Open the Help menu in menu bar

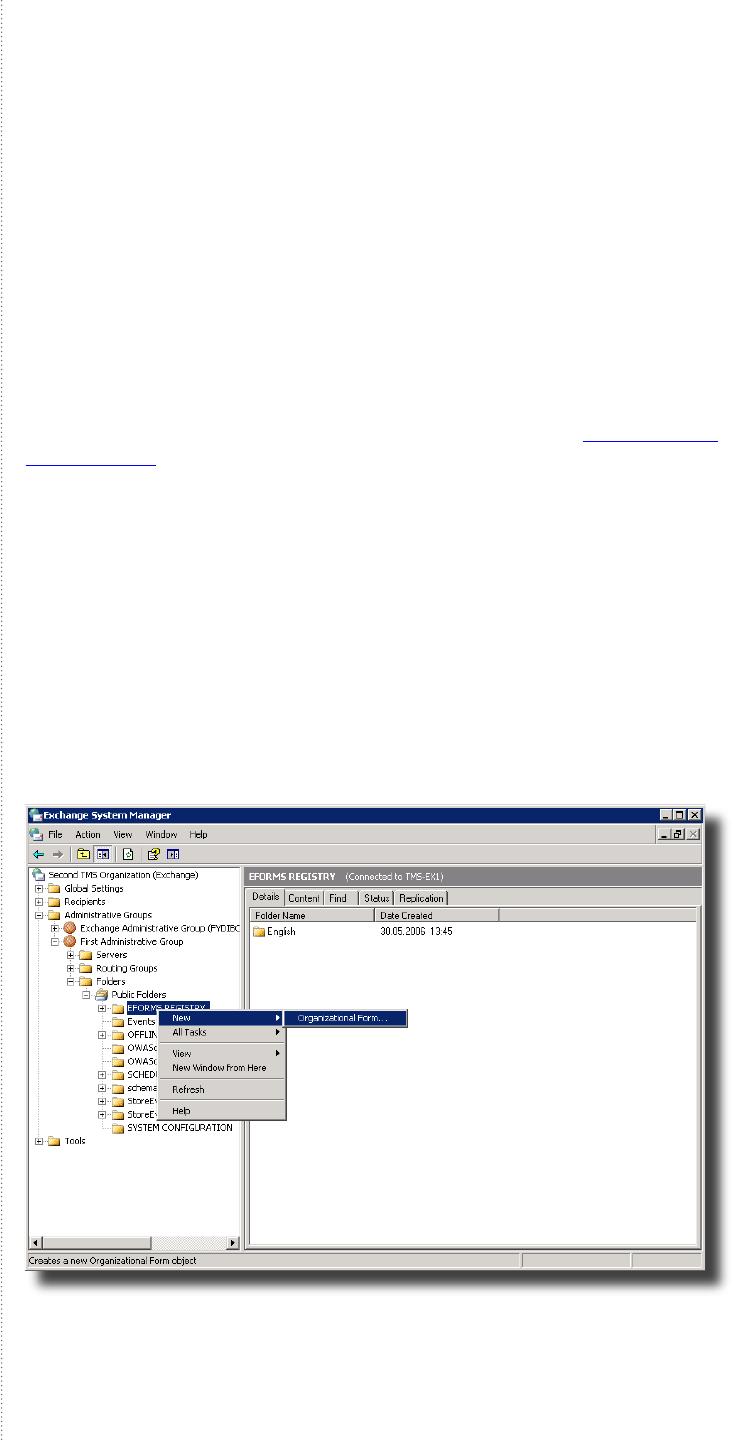click(x=199, y=834)
